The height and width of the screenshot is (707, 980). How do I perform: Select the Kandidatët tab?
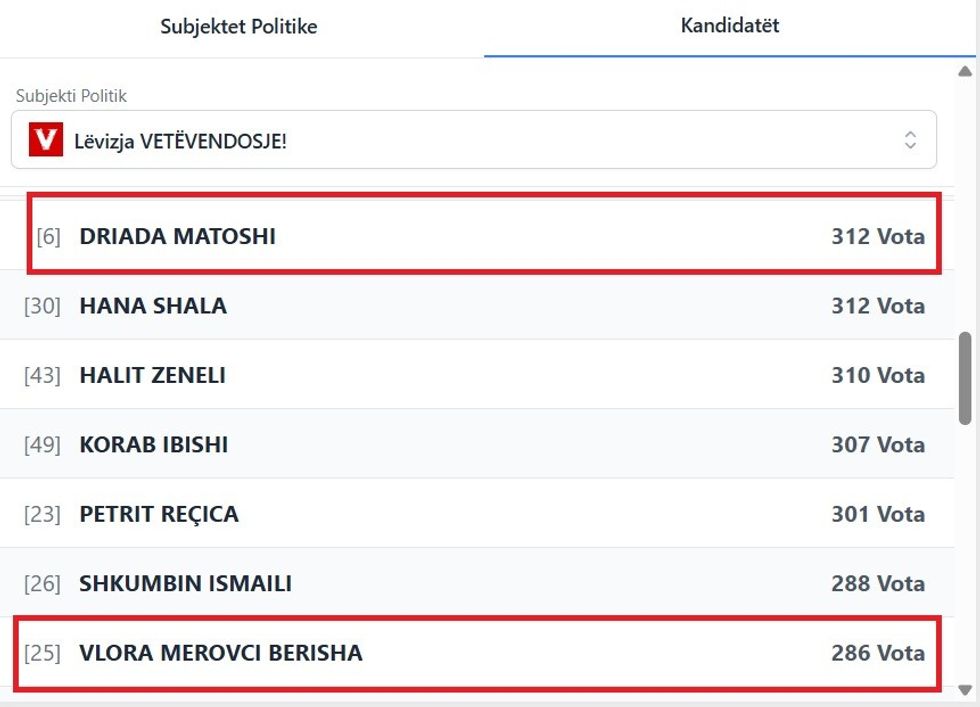coord(729,26)
